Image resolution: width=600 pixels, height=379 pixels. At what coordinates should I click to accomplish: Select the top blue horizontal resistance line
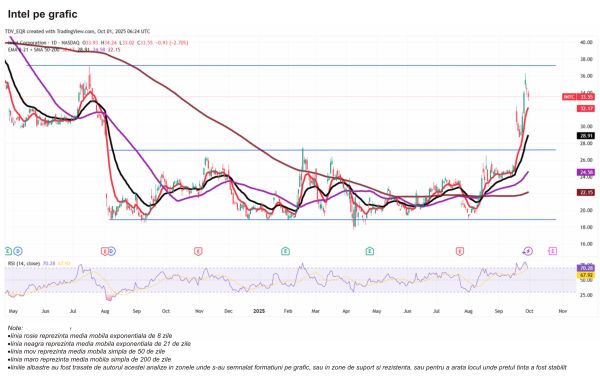(x=291, y=65)
